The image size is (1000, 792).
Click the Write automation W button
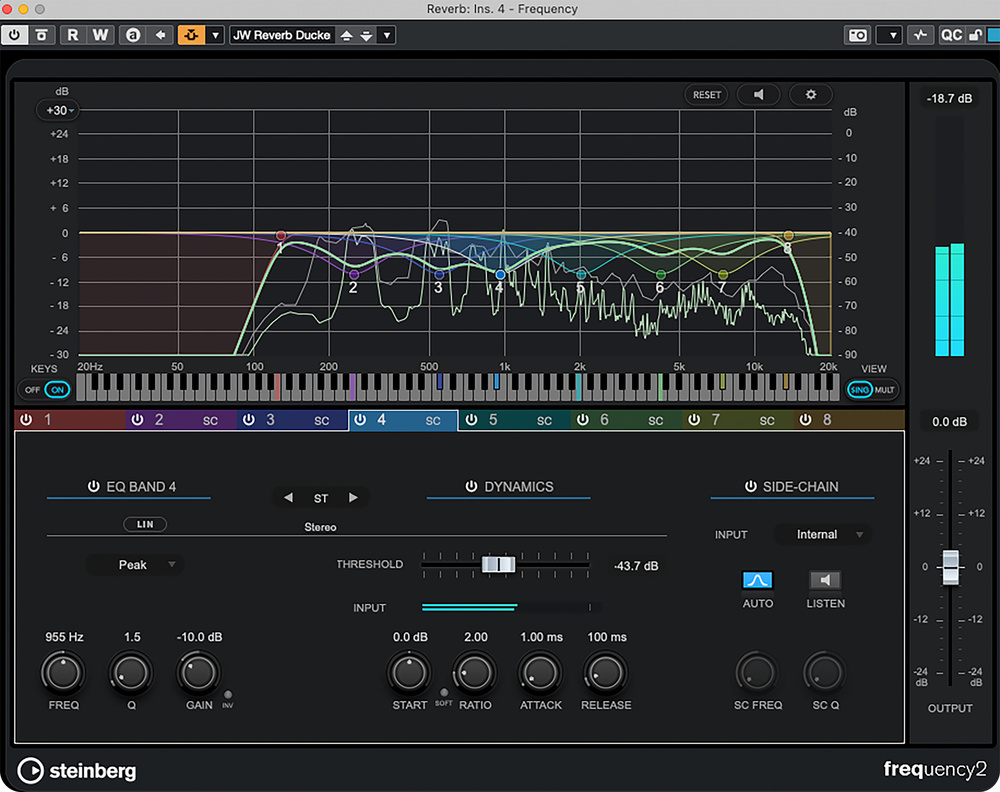pyautogui.click(x=100, y=35)
